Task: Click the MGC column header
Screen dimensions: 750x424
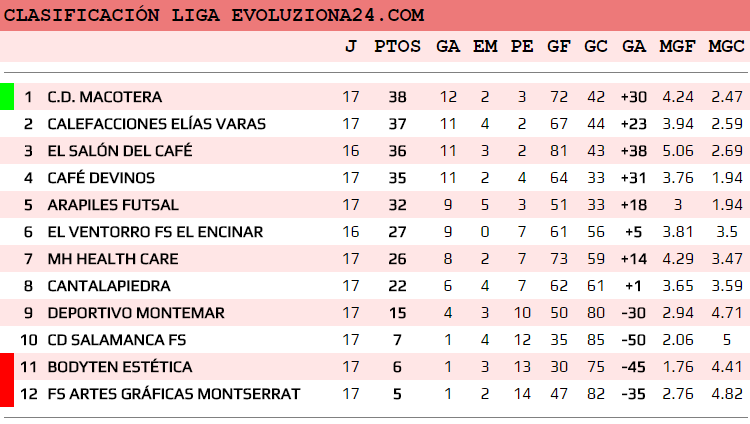Action: [x=726, y=46]
